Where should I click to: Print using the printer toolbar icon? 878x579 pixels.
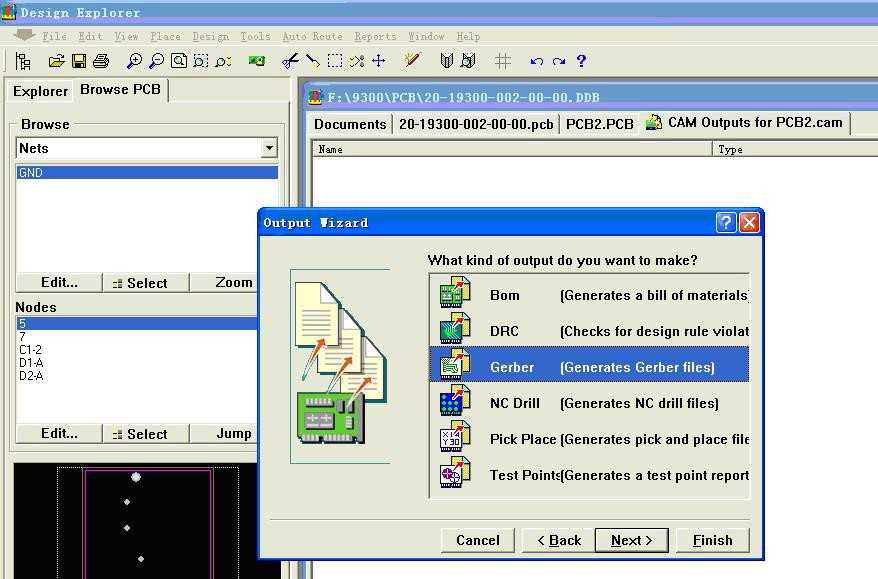coord(101,61)
